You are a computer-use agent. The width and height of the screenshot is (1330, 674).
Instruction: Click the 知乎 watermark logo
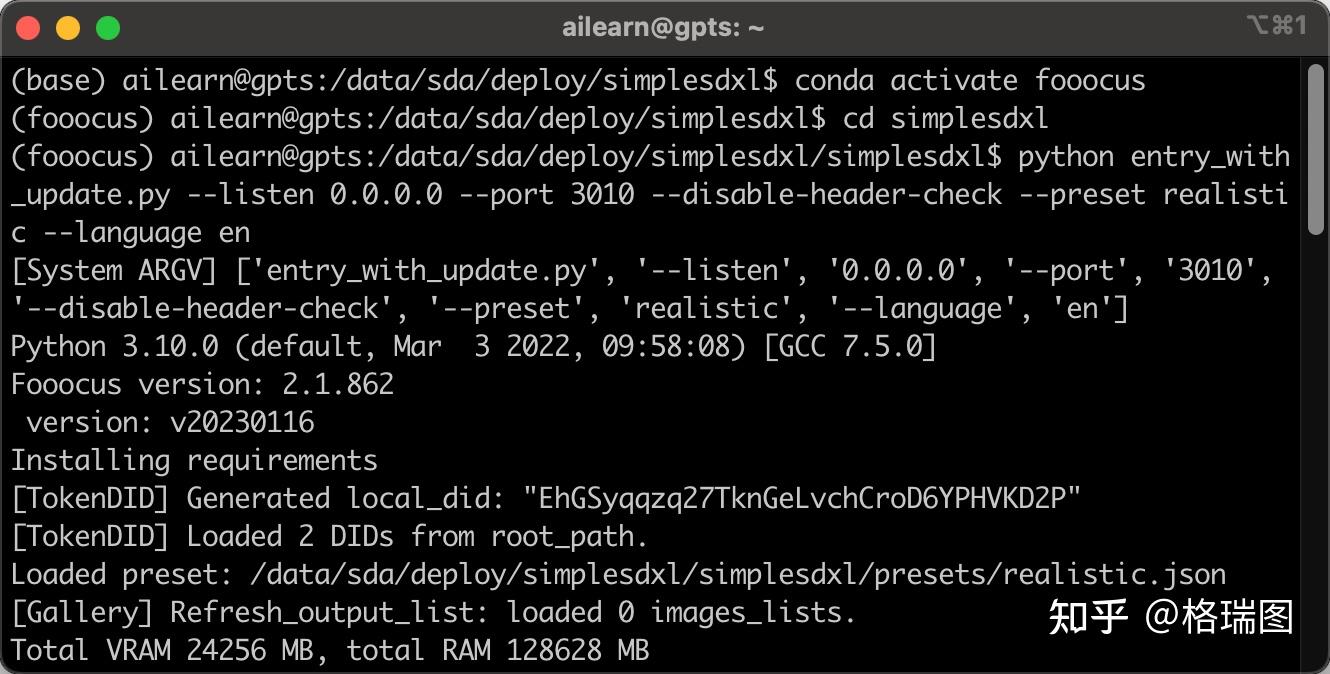pyautogui.click(x=1089, y=616)
